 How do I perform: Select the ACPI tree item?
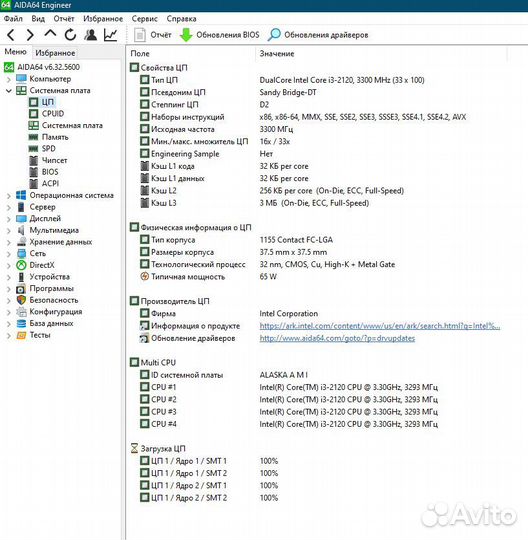50,184
